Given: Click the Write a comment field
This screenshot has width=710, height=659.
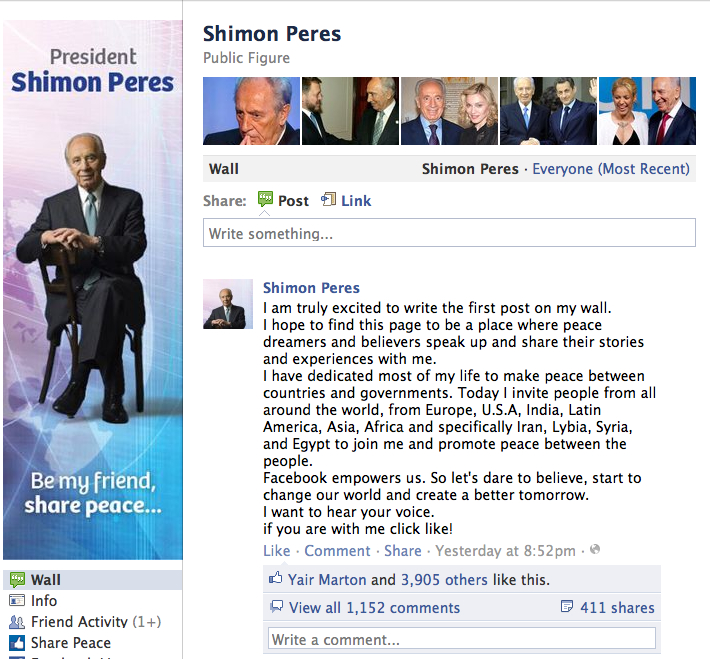Looking at the screenshot, I should (462, 639).
